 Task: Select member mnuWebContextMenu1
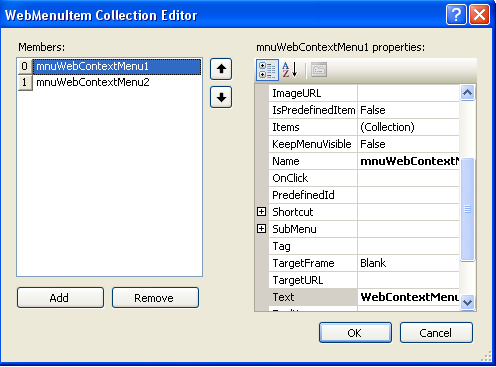117,66
